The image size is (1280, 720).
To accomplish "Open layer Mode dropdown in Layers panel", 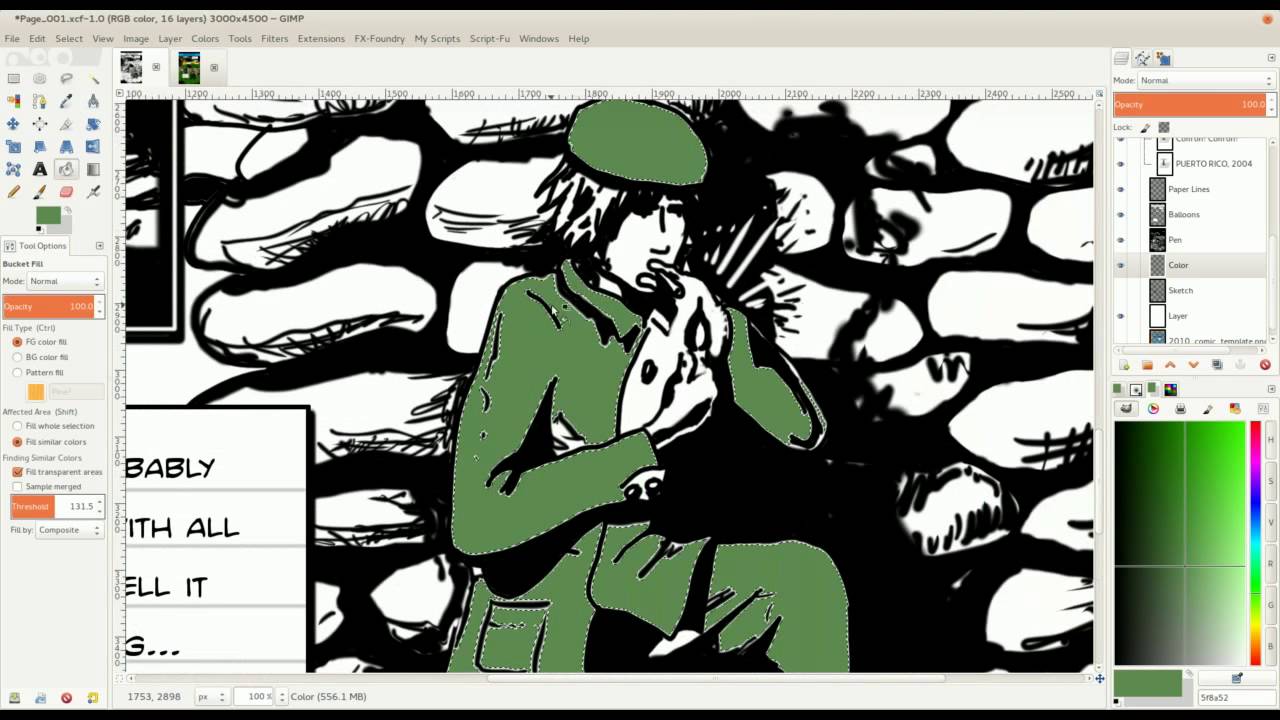I will point(1206,80).
